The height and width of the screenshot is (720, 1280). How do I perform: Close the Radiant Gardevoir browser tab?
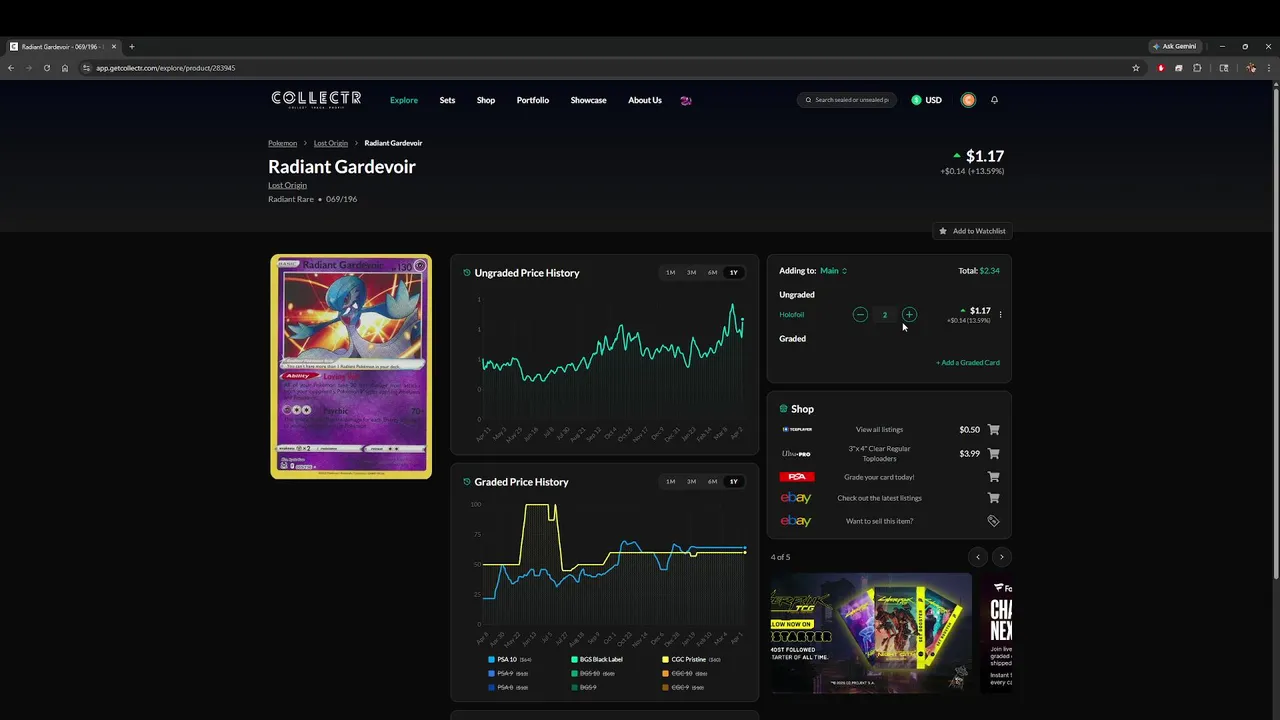(x=114, y=46)
